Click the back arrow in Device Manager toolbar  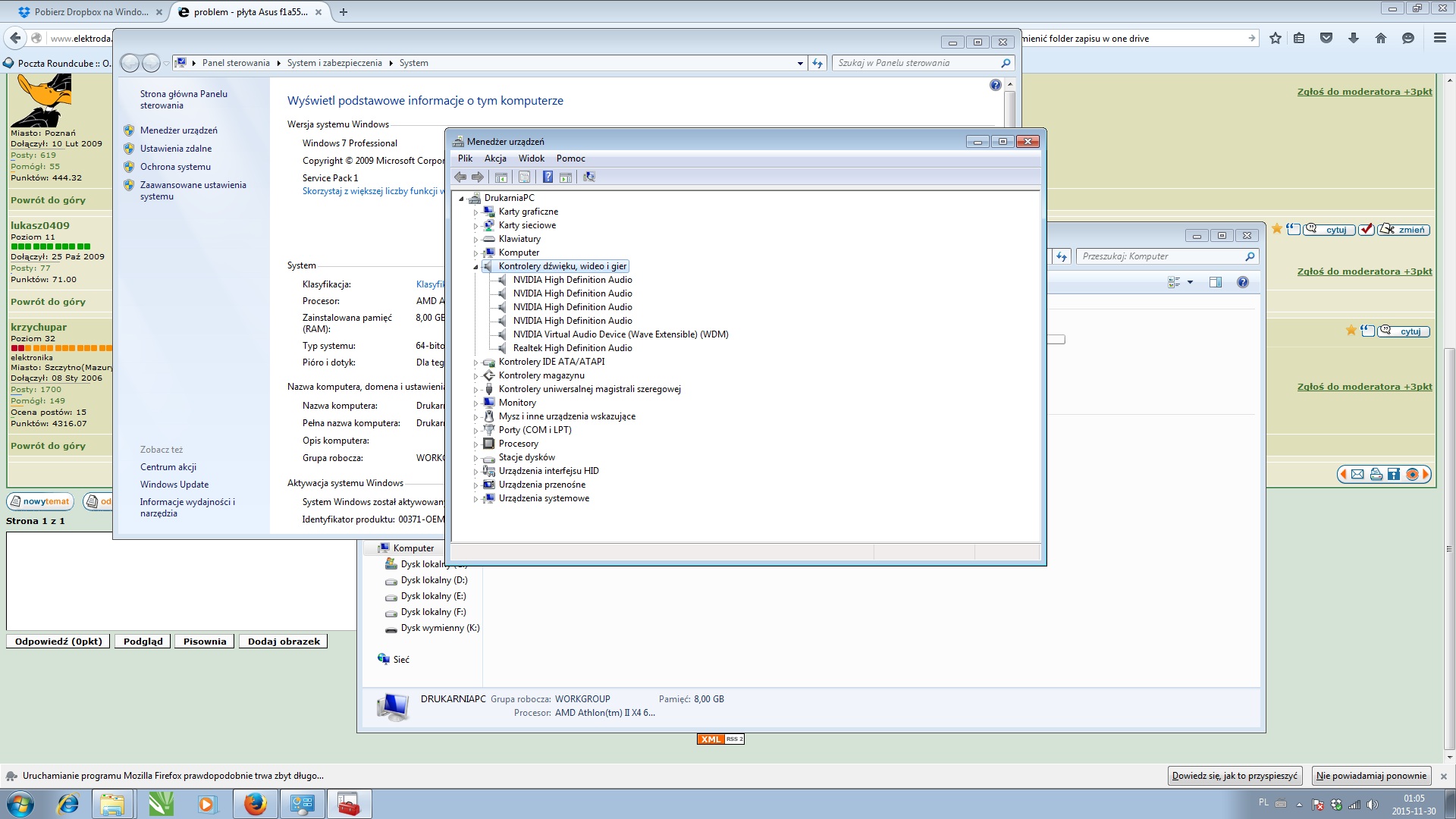click(460, 177)
